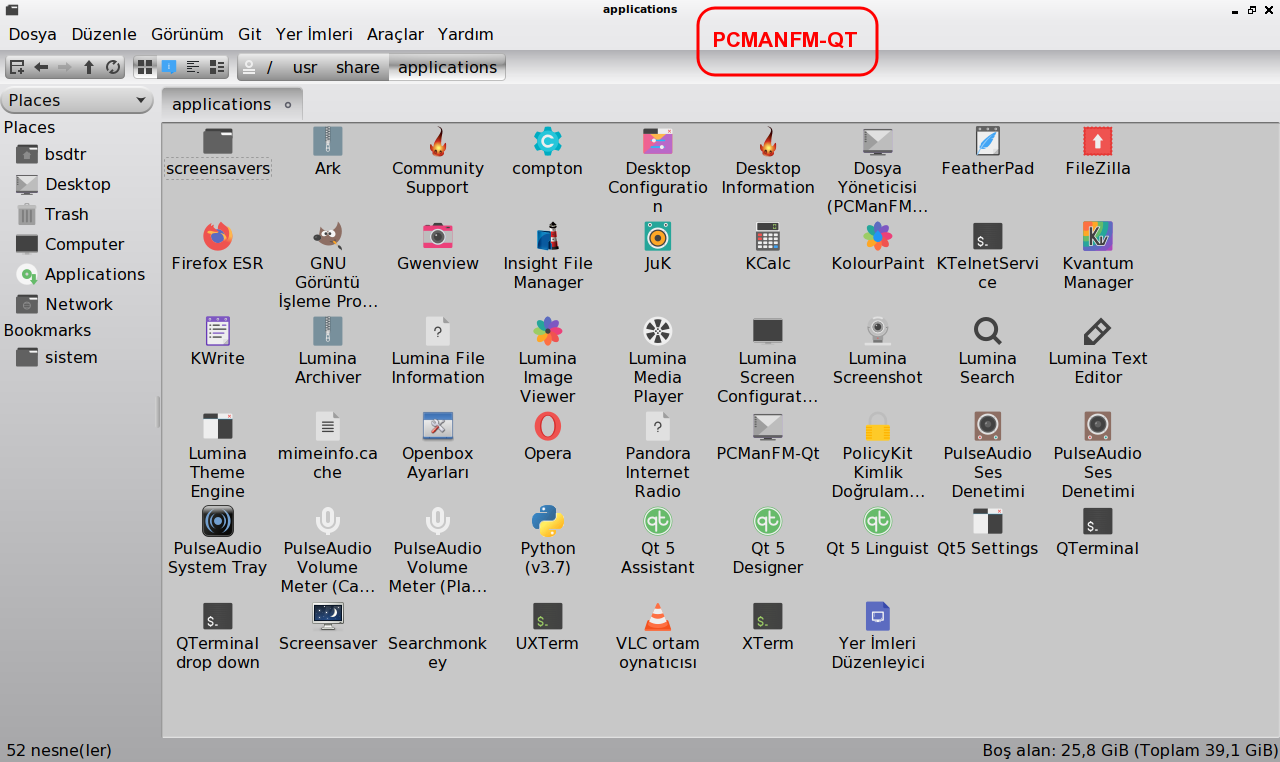Go back using the left arrow

pos(41,67)
